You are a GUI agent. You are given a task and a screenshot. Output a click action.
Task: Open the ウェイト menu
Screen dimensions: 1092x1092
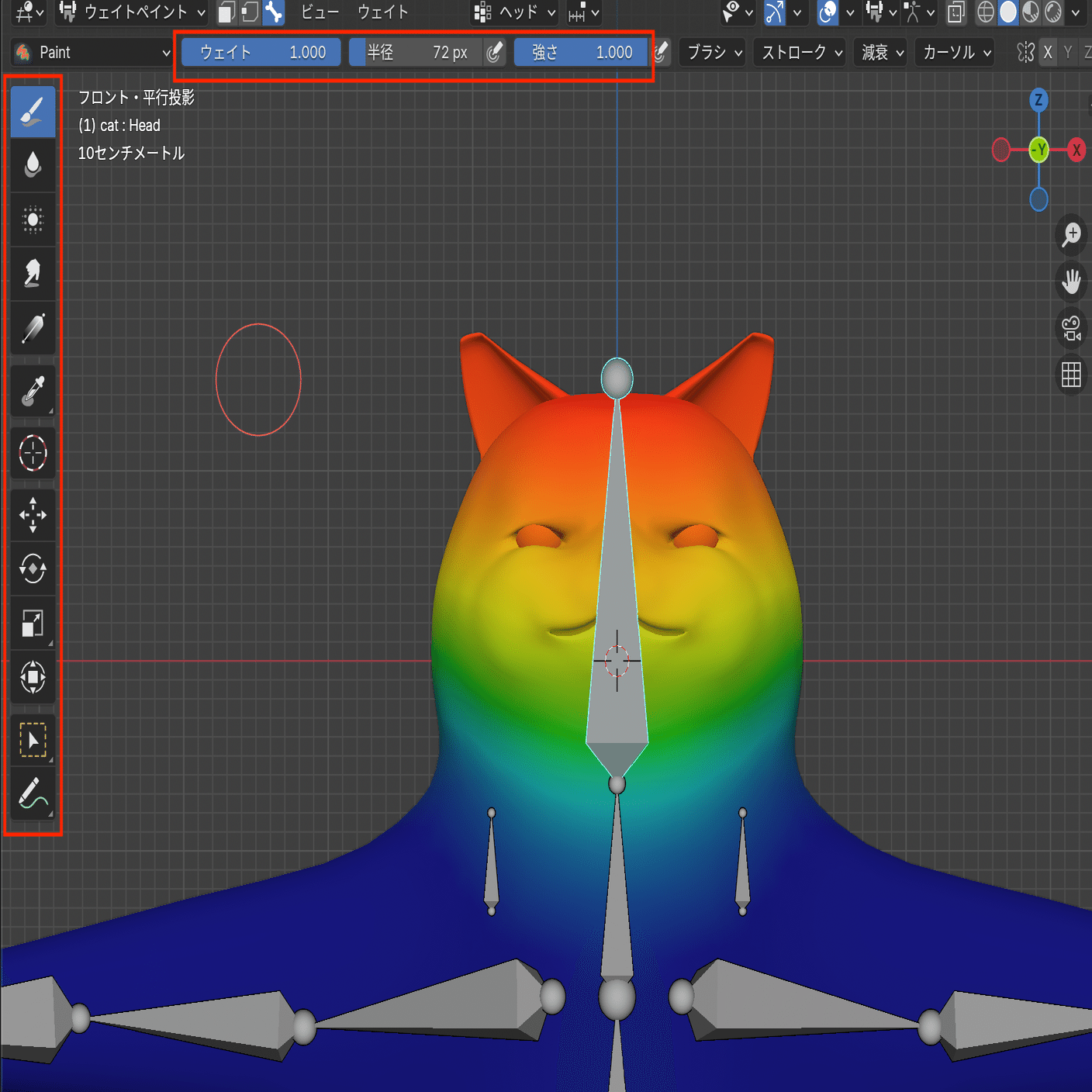pyautogui.click(x=382, y=12)
